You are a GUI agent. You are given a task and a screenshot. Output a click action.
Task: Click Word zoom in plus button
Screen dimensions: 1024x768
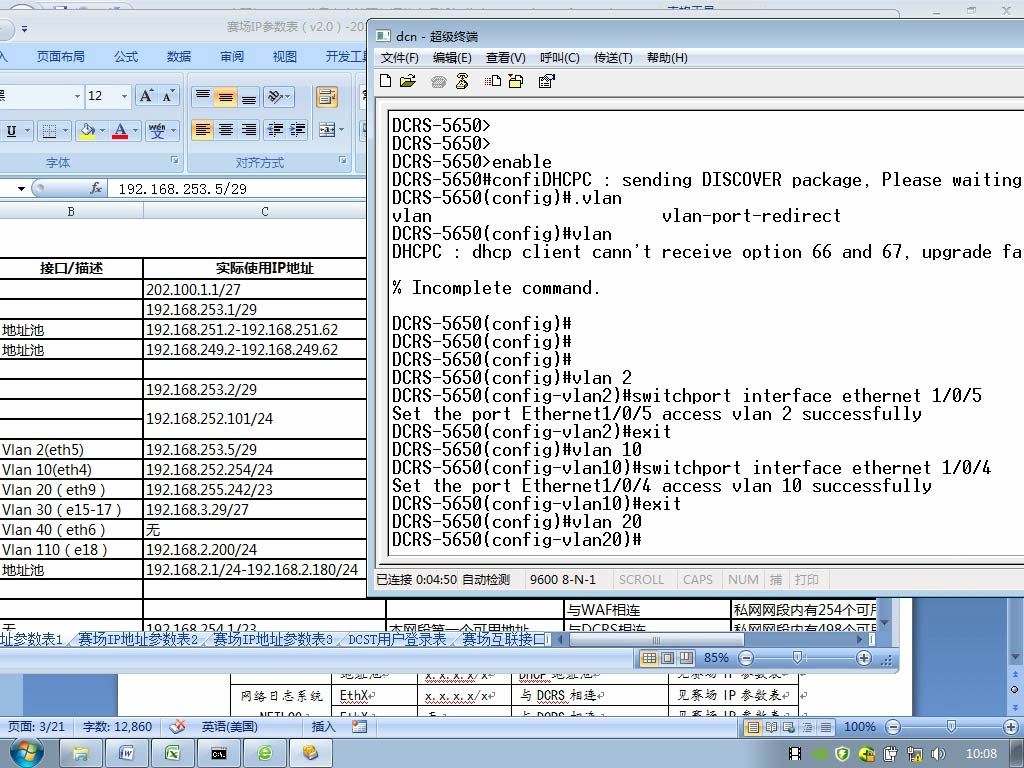[x=1010, y=726]
